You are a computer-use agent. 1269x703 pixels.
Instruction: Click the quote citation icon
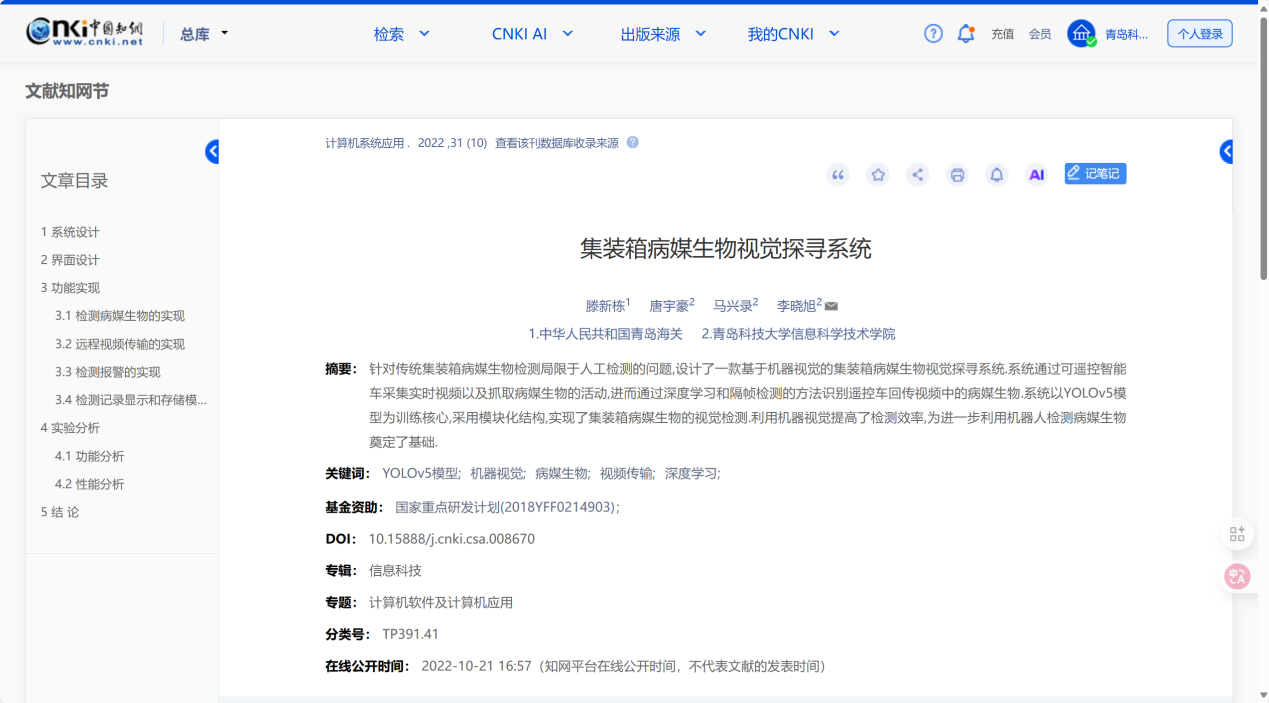[x=838, y=175]
